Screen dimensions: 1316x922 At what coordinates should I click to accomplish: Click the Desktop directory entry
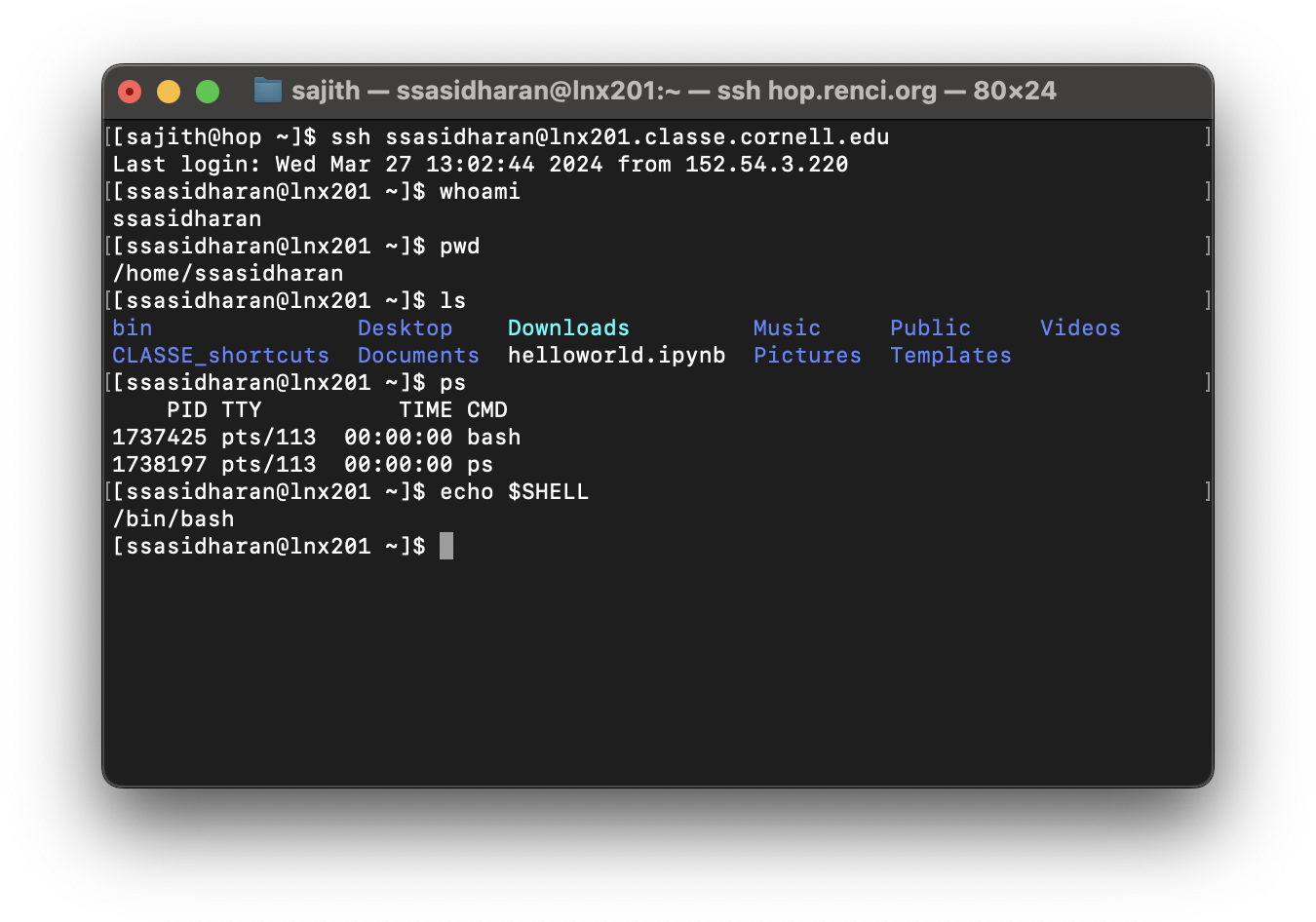pos(405,328)
